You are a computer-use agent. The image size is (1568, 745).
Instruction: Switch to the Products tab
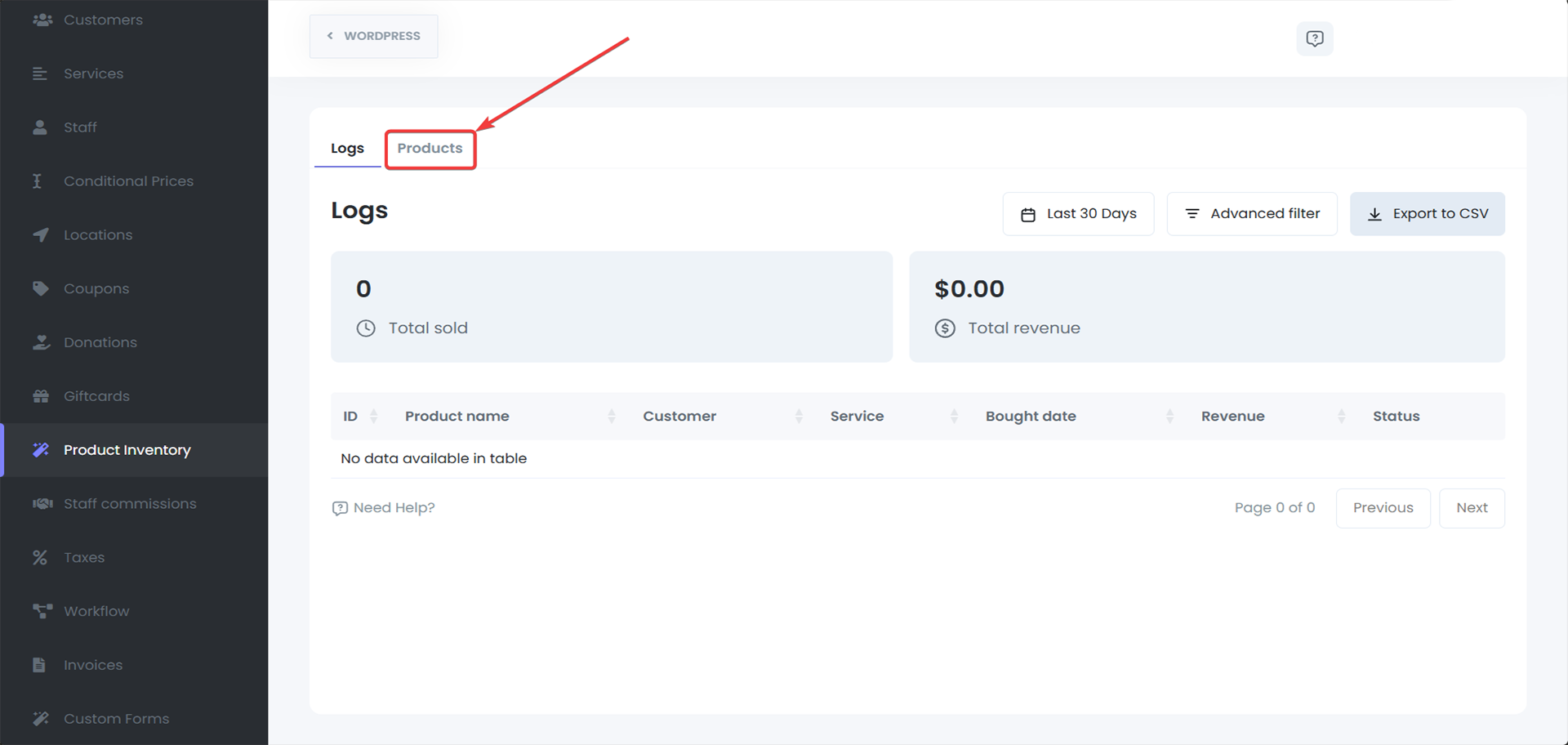430,149
